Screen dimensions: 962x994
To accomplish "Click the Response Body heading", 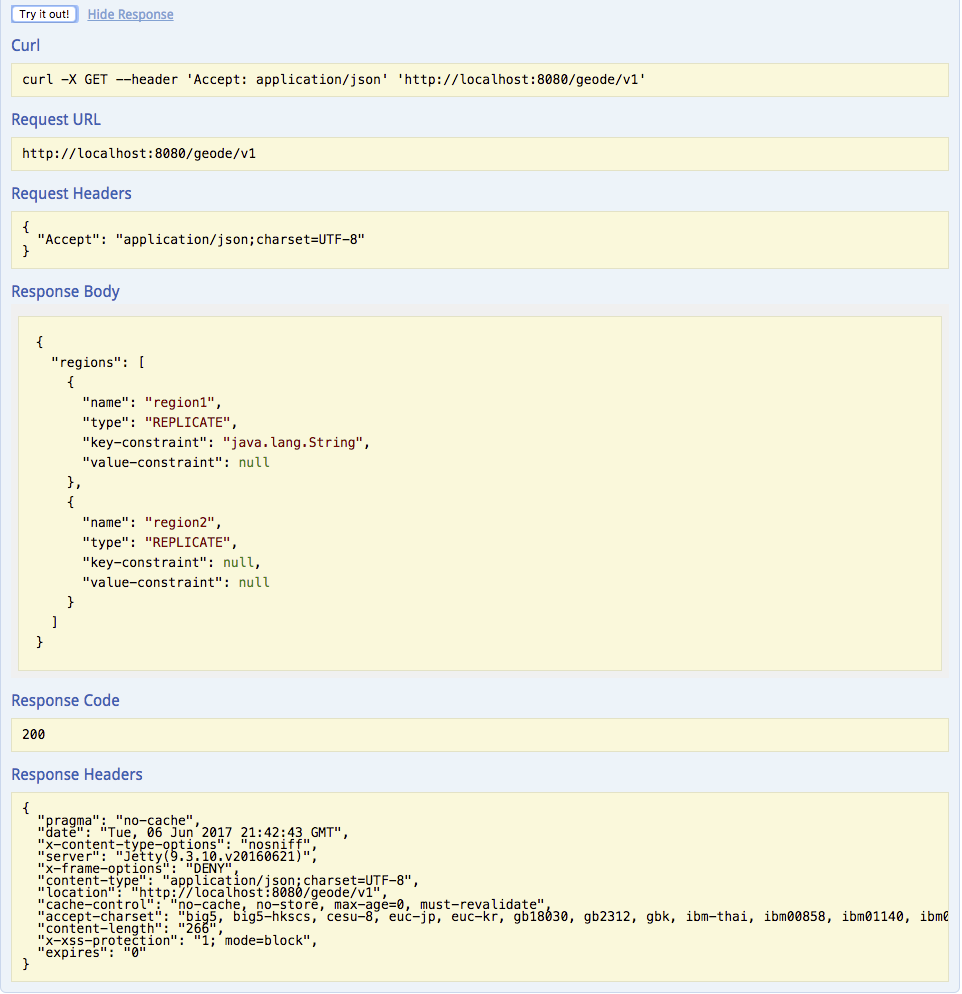I will click(65, 292).
